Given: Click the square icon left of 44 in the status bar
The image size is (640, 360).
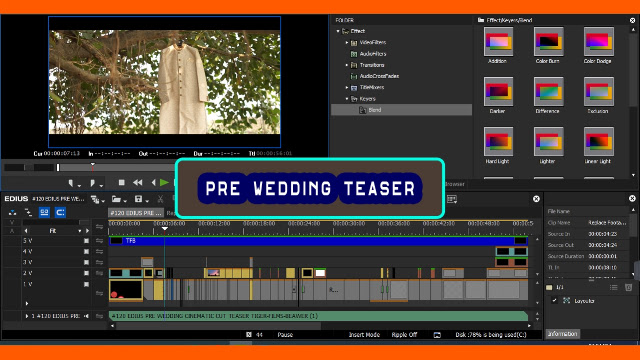Looking at the screenshot, I should [249, 335].
